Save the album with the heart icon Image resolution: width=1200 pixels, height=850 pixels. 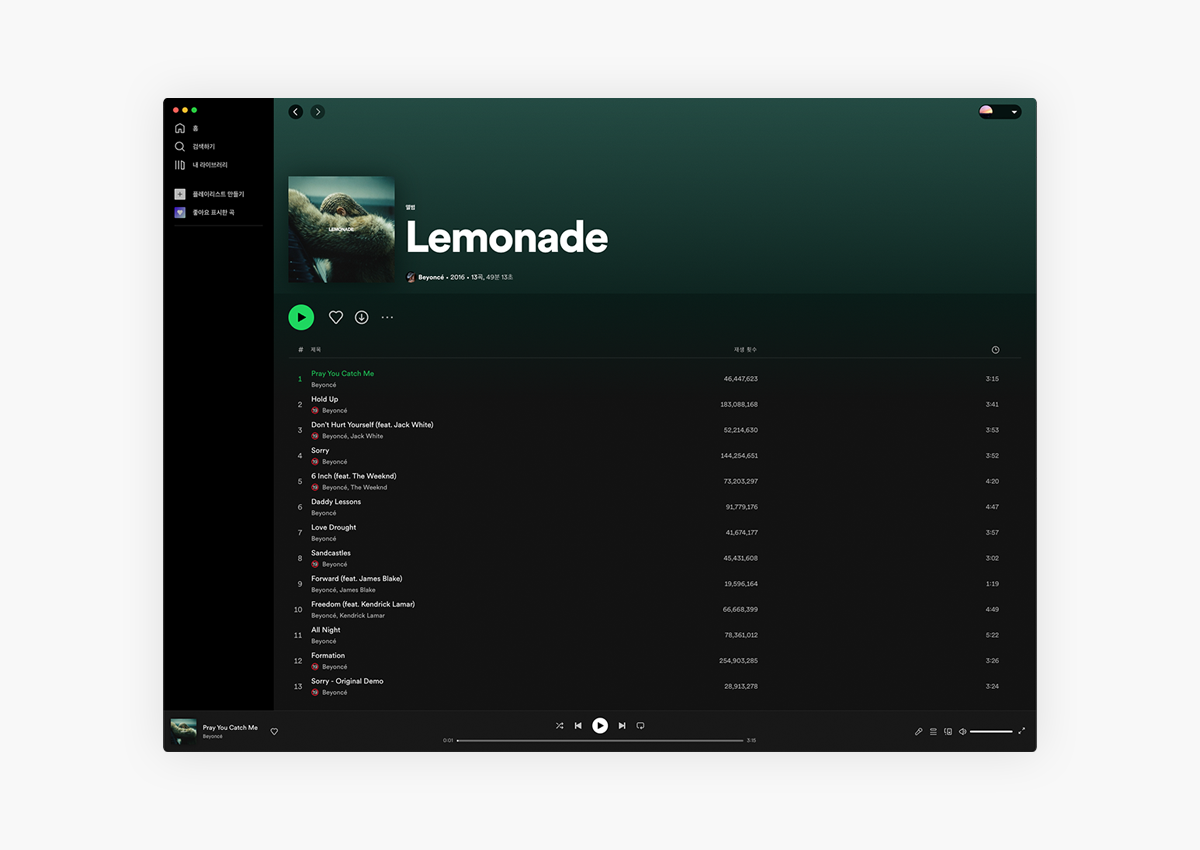pos(336,317)
